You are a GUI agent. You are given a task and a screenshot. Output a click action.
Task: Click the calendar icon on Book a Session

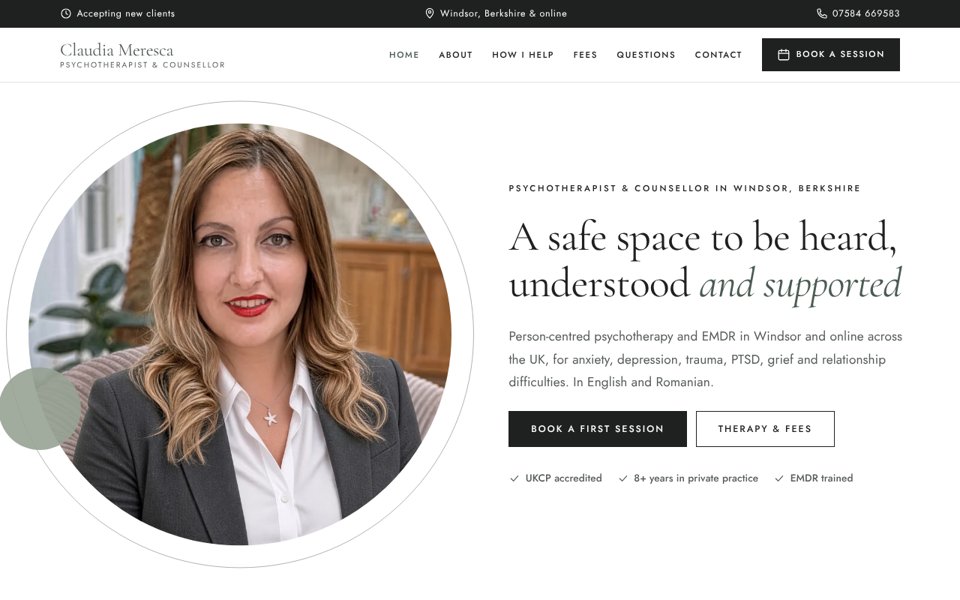pos(783,54)
